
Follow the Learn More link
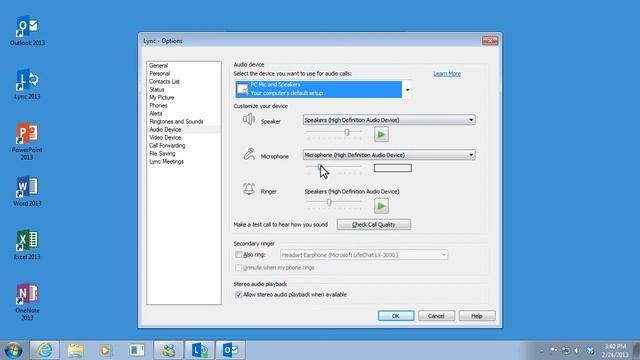pyautogui.click(x=447, y=73)
